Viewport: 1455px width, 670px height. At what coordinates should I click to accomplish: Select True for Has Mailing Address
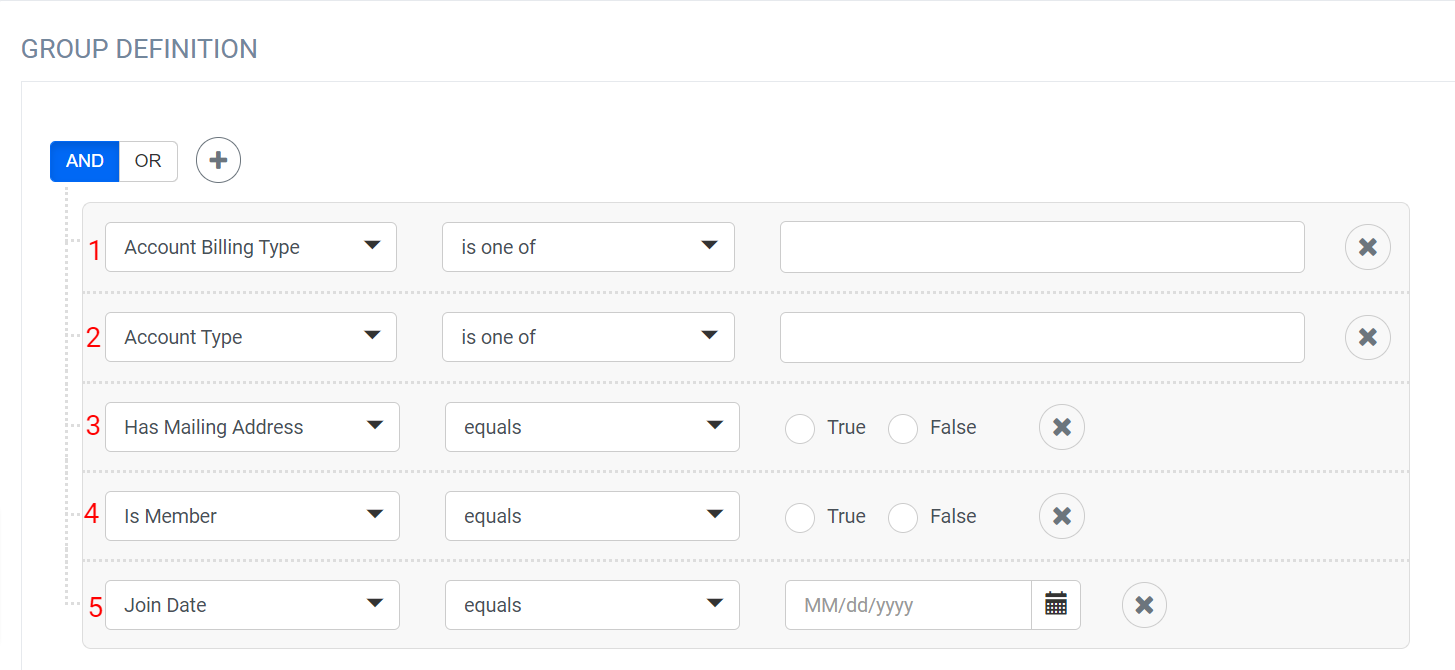[800, 428]
